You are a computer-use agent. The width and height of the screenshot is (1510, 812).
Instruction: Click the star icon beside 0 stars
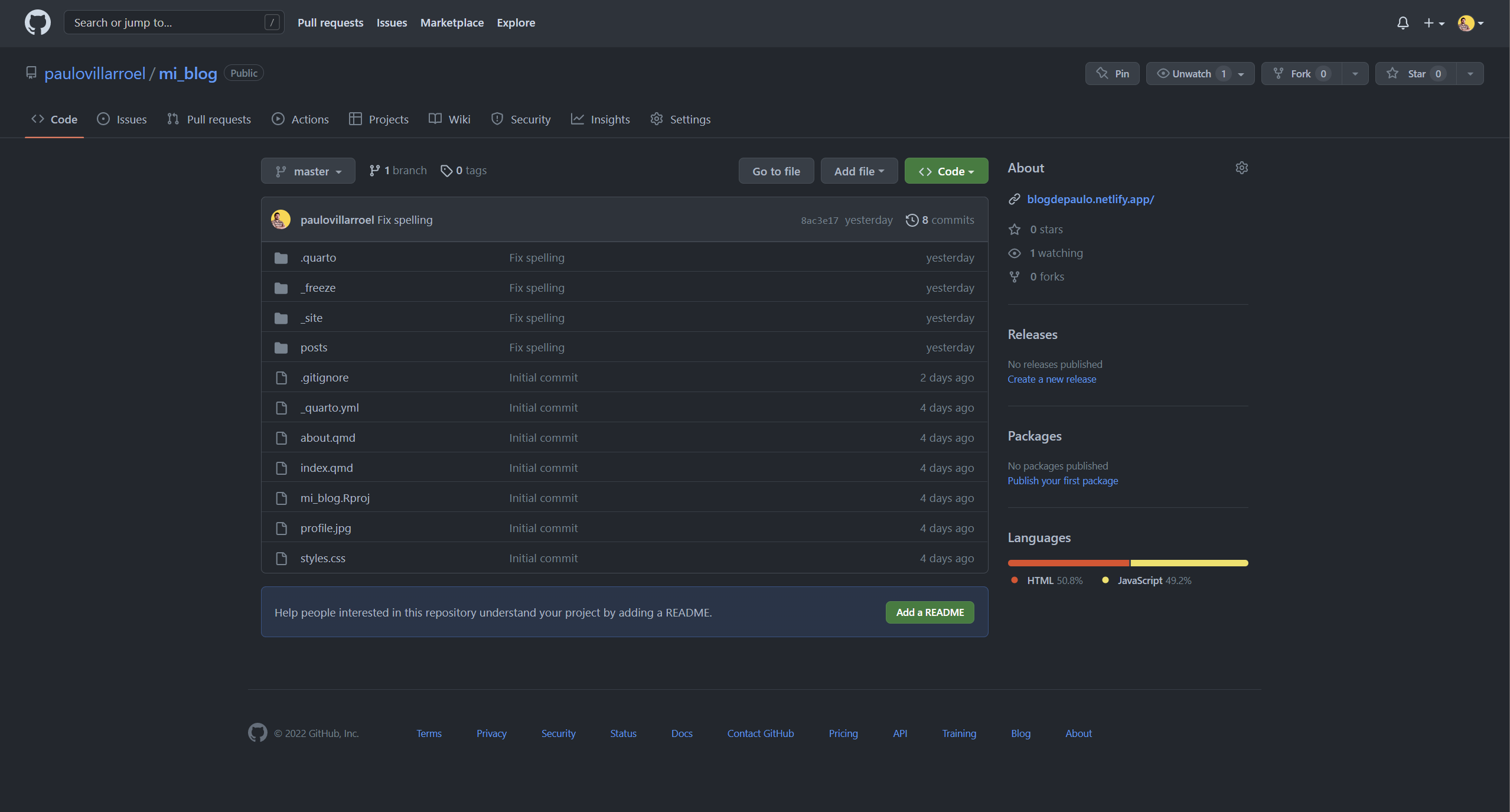click(1014, 229)
